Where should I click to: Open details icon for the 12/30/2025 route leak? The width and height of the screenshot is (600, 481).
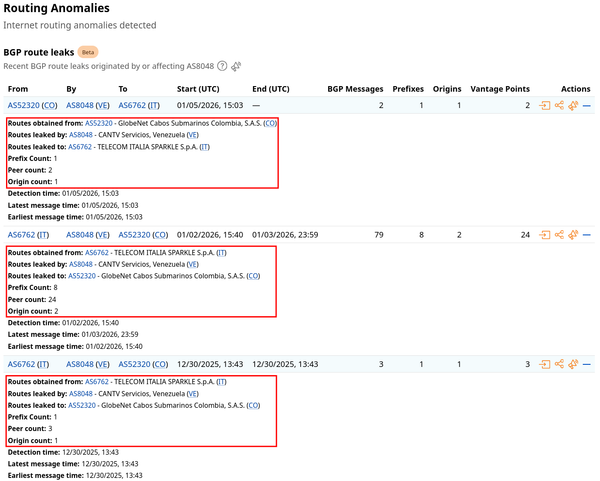click(545, 365)
